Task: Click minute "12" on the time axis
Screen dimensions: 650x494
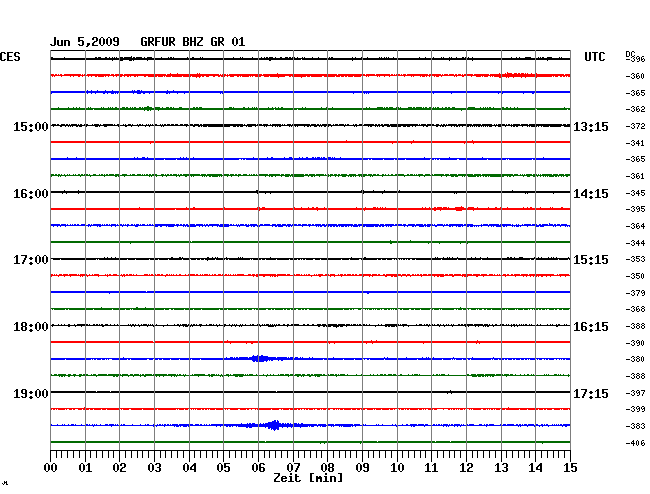Action: (x=466, y=468)
